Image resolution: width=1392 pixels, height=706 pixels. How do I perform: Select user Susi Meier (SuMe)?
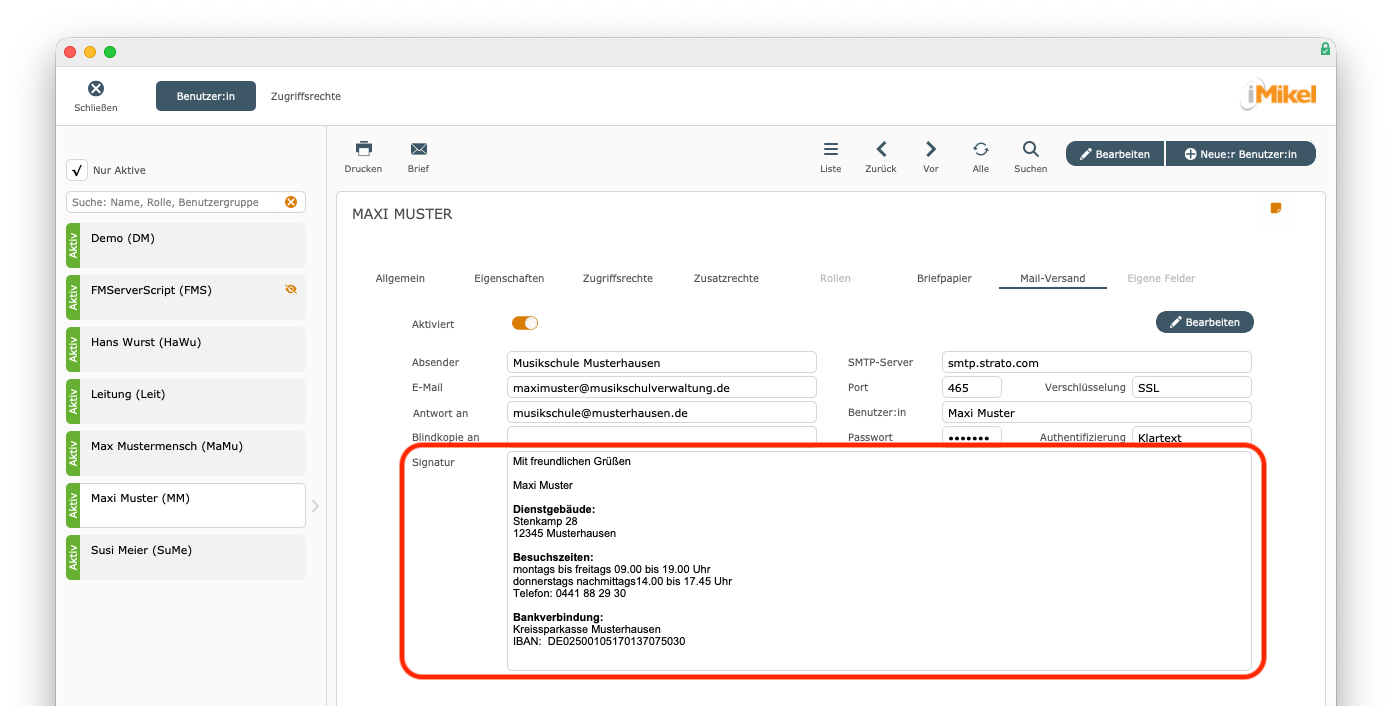click(186, 557)
